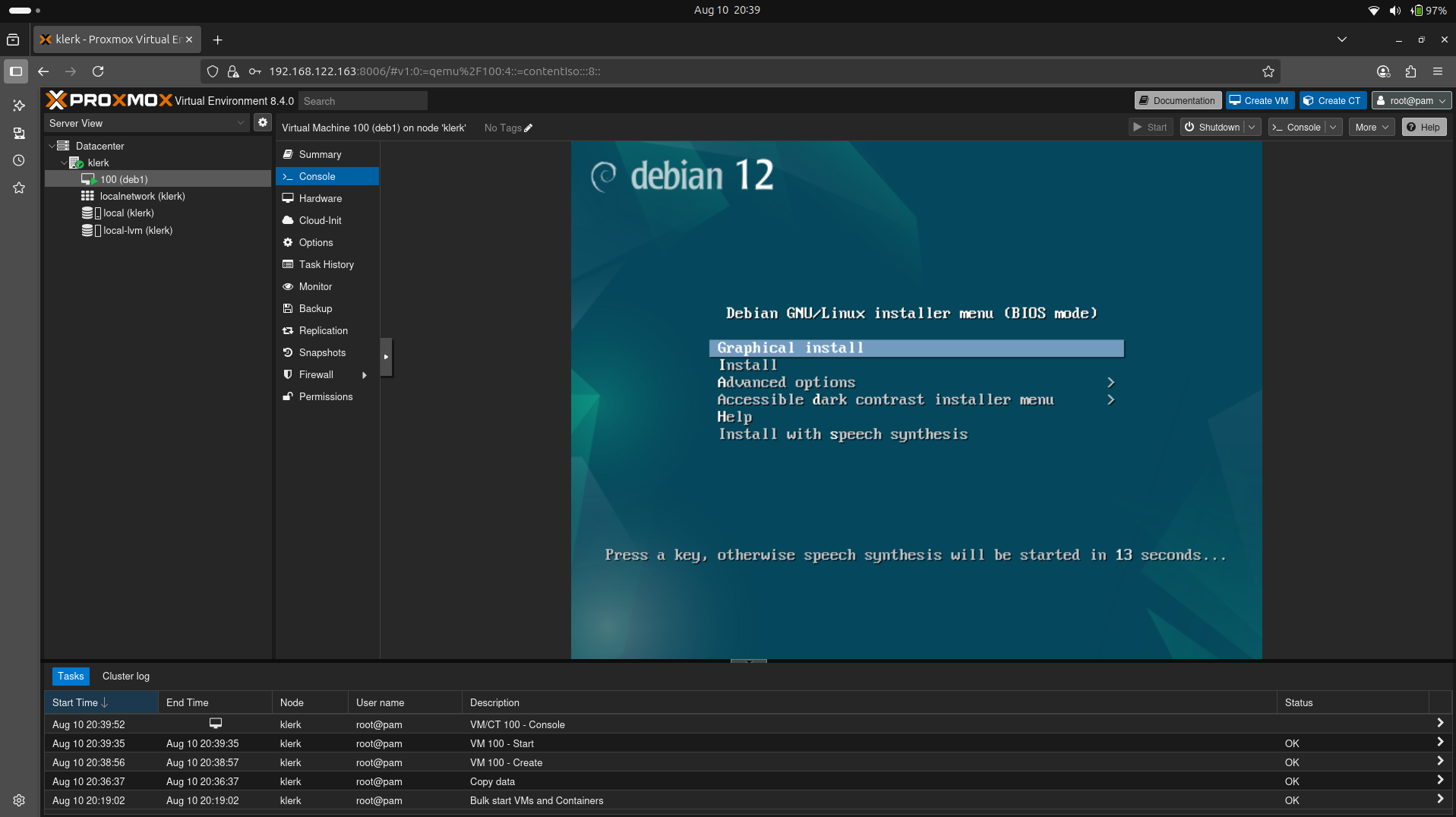This screenshot has width=1456, height=817.
Task: Open the Monitor panel
Action: [315, 286]
